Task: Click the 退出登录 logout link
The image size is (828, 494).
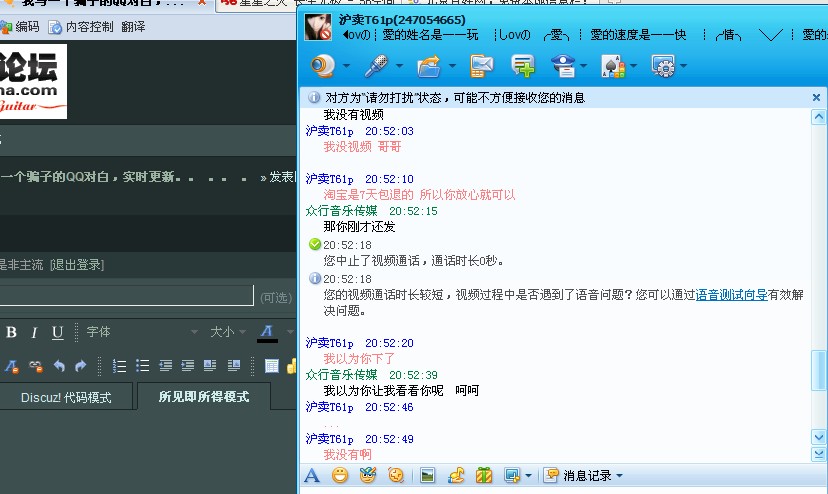Action: (x=76, y=265)
